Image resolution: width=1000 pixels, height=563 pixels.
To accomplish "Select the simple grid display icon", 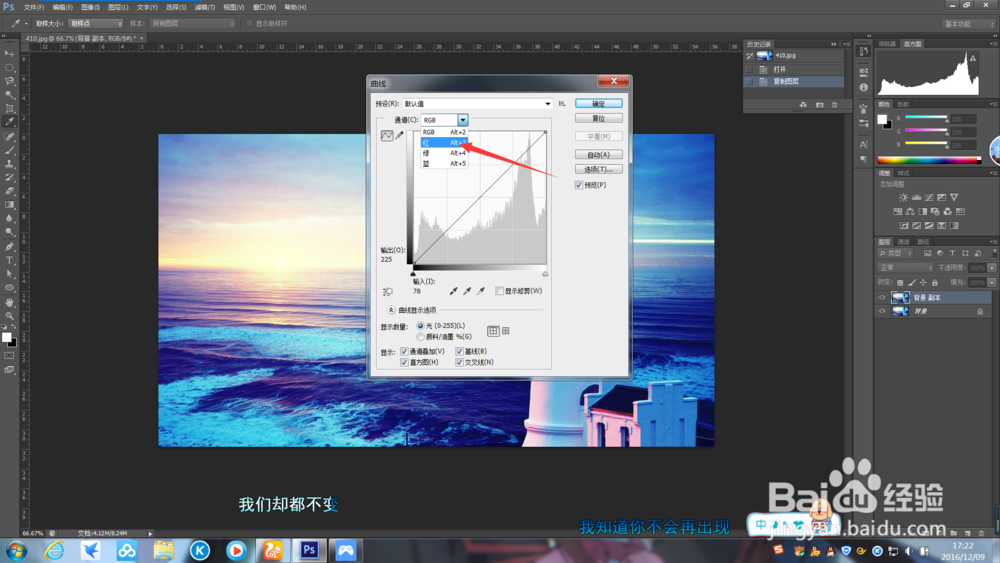I will pos(493,331).
